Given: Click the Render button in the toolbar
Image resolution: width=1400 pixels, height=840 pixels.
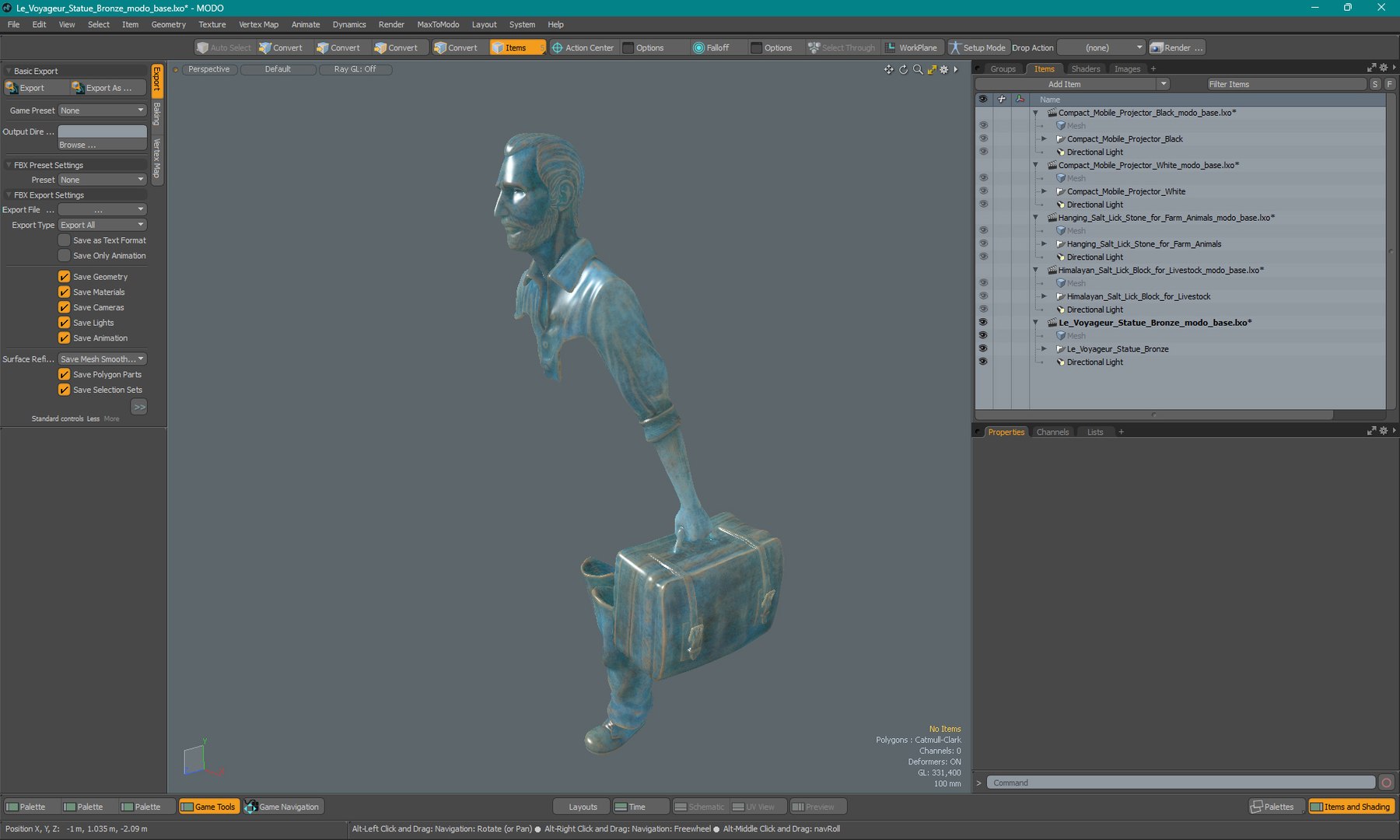Looking at the screenshot, I should click(x=1177, y=47).
